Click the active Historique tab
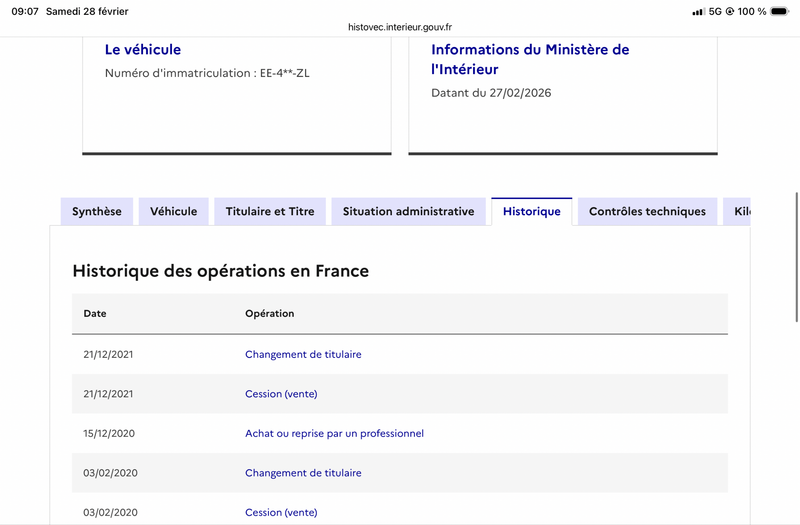Image resolution: width=800 pixels, height=525 pixels. point(531,211)
